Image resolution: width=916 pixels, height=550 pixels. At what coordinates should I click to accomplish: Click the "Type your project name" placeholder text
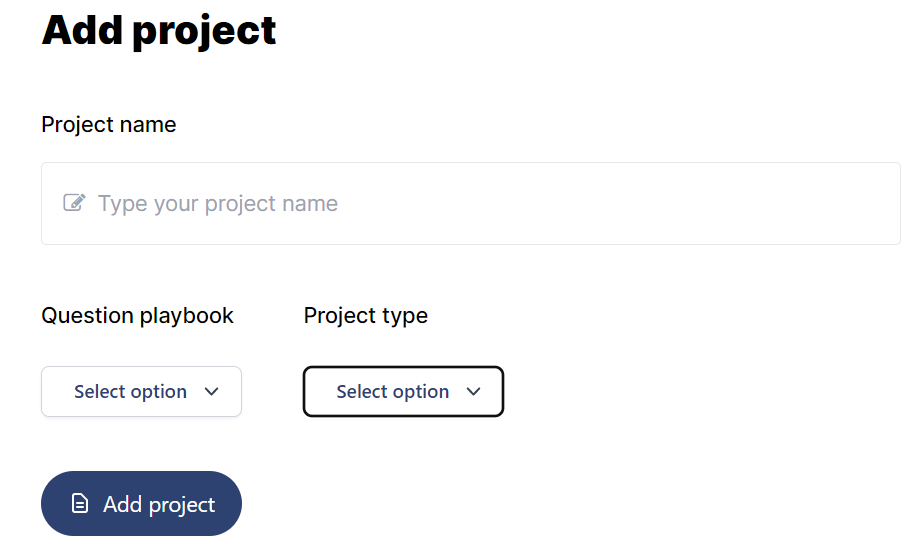[218, 203]
